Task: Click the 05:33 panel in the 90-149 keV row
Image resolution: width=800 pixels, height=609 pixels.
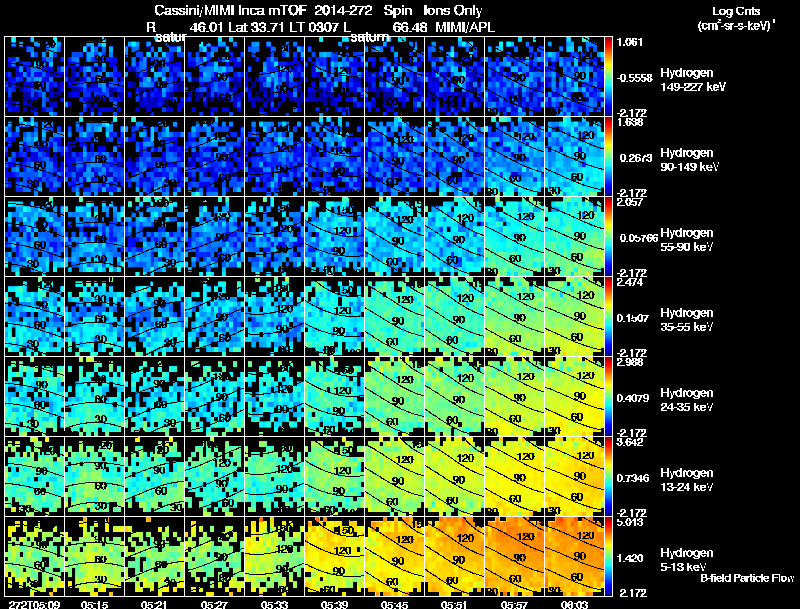Action: [x=274, y=157]
